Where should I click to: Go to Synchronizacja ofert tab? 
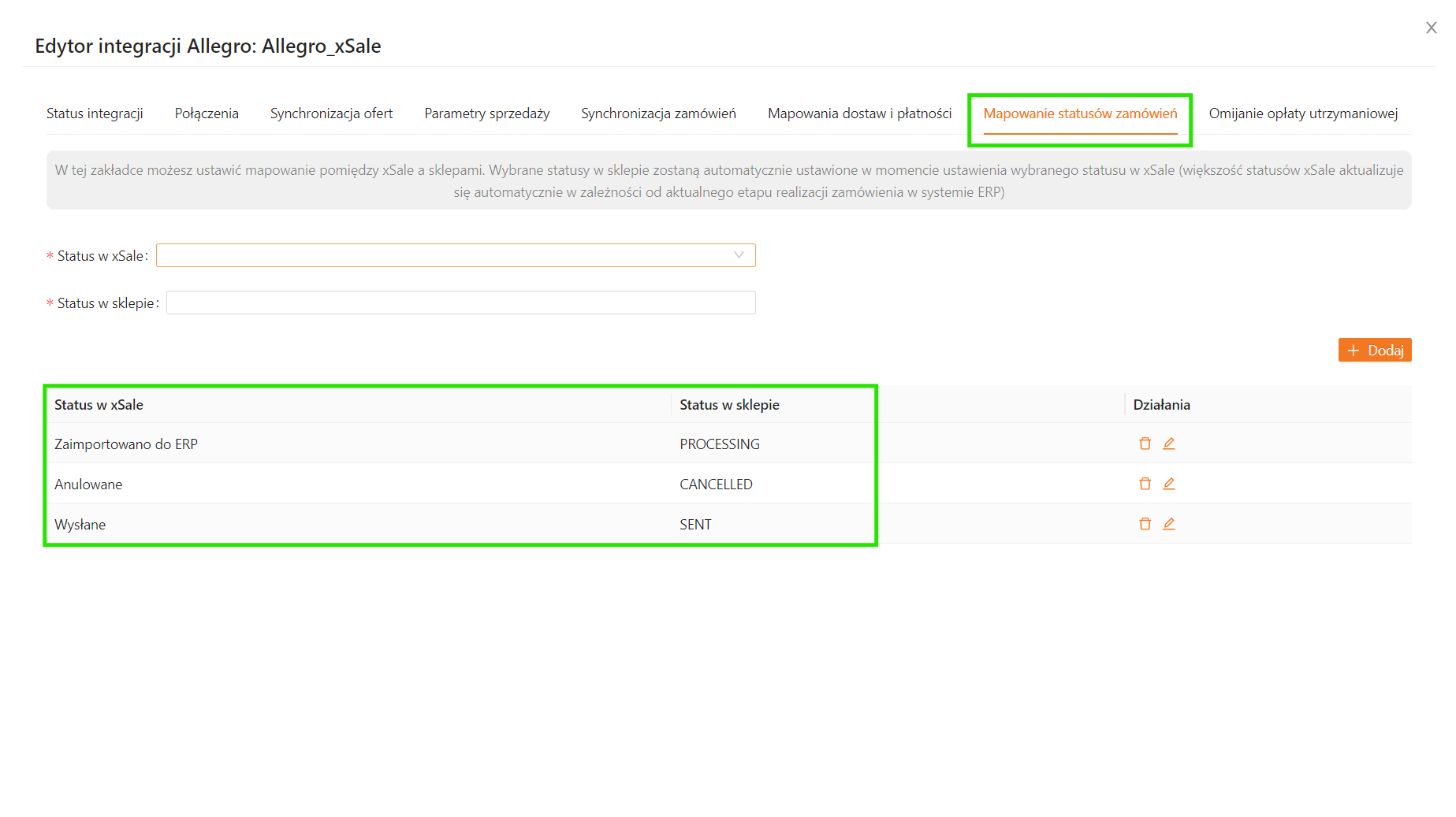[331, 113]
